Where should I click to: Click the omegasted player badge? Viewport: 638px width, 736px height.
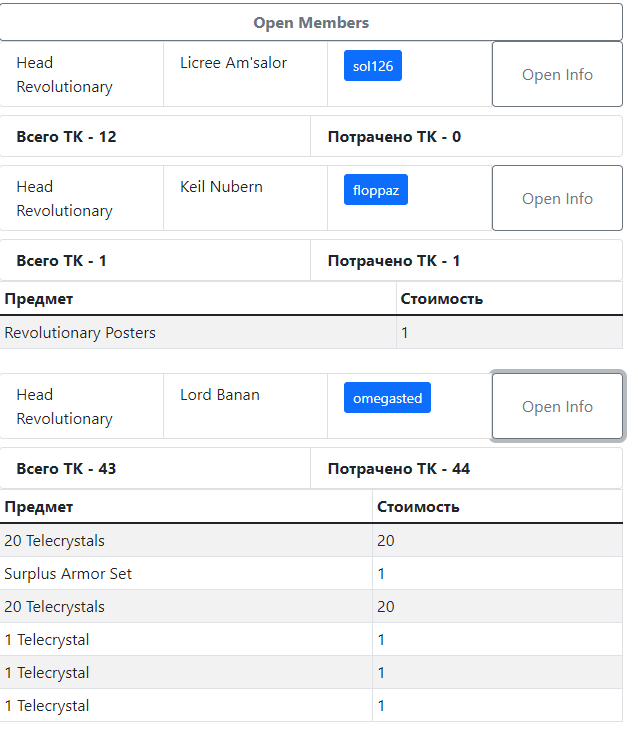point(387,398)
